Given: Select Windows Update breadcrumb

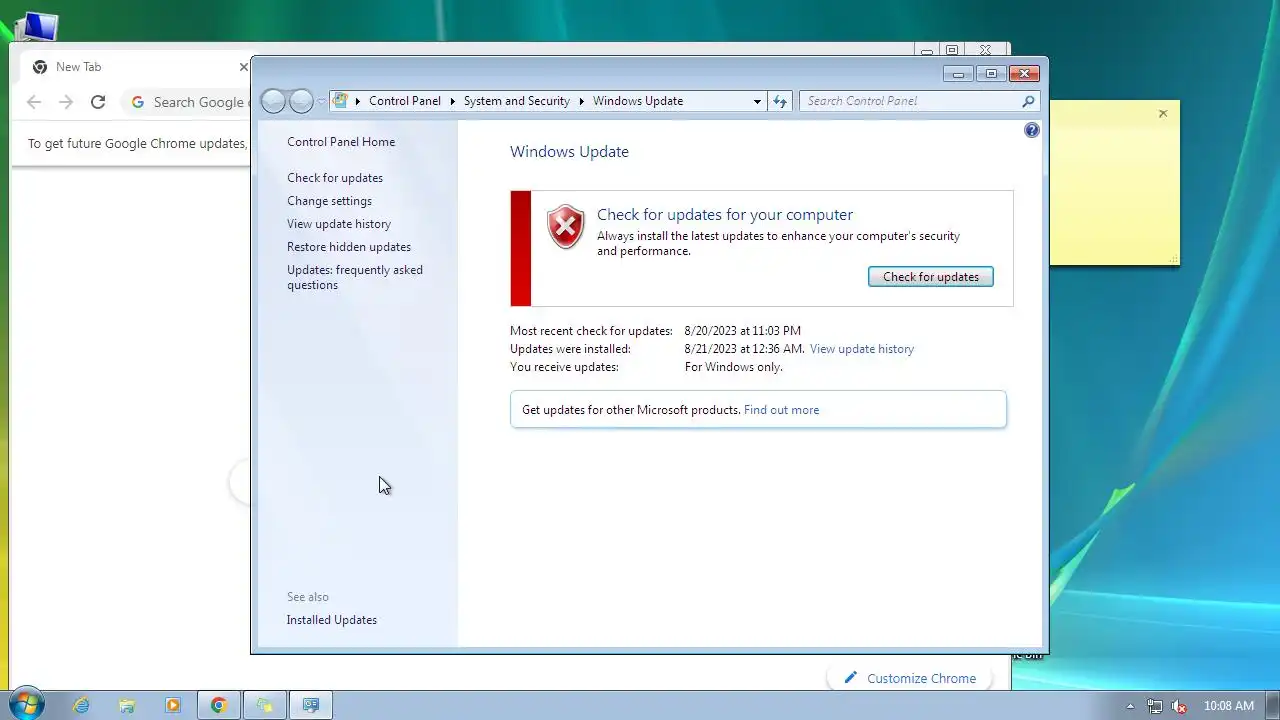Looking at the screenshot, I should (x=638, y=101).
